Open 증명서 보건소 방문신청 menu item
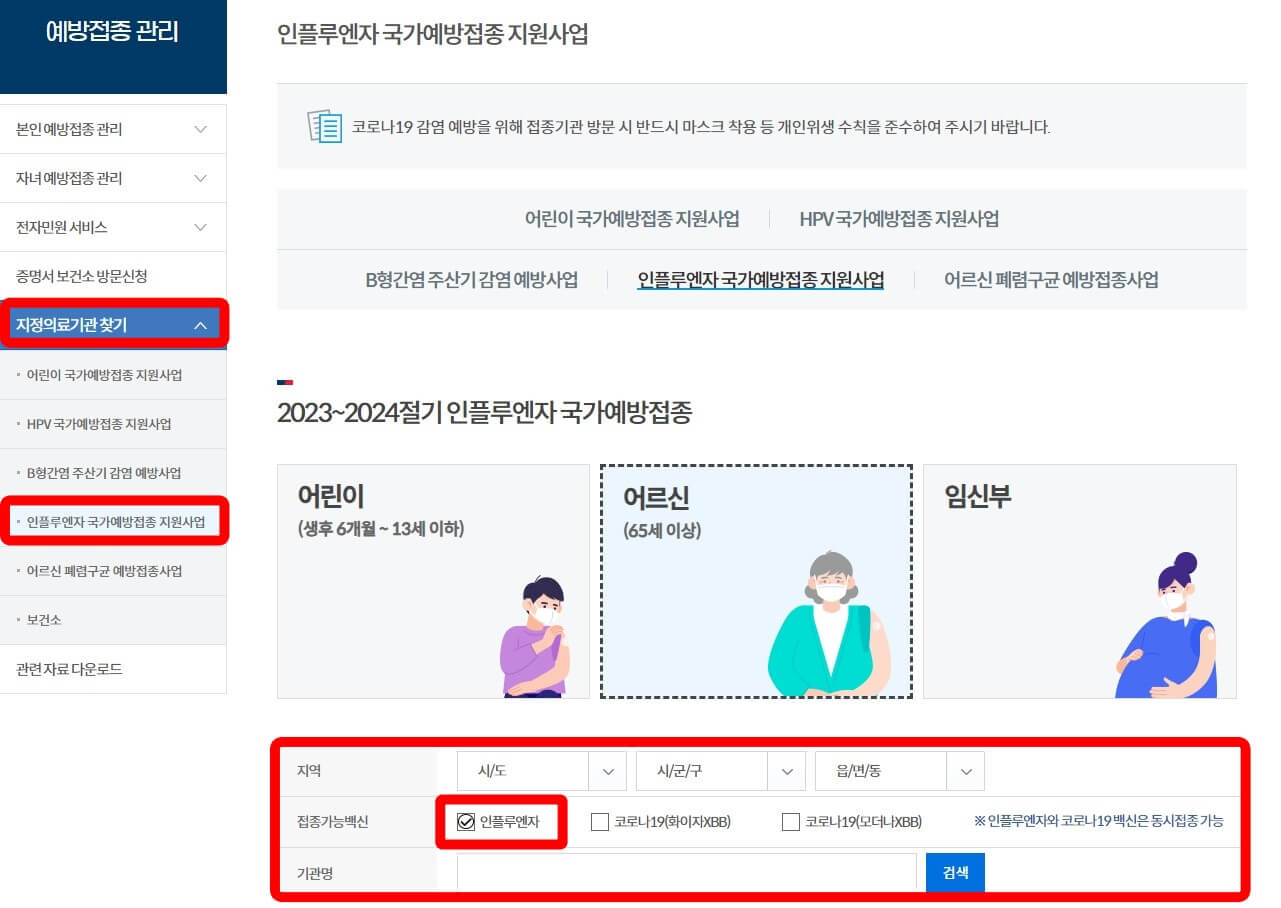This screenshot has height=908, width=1281. (x=113, y=276)
